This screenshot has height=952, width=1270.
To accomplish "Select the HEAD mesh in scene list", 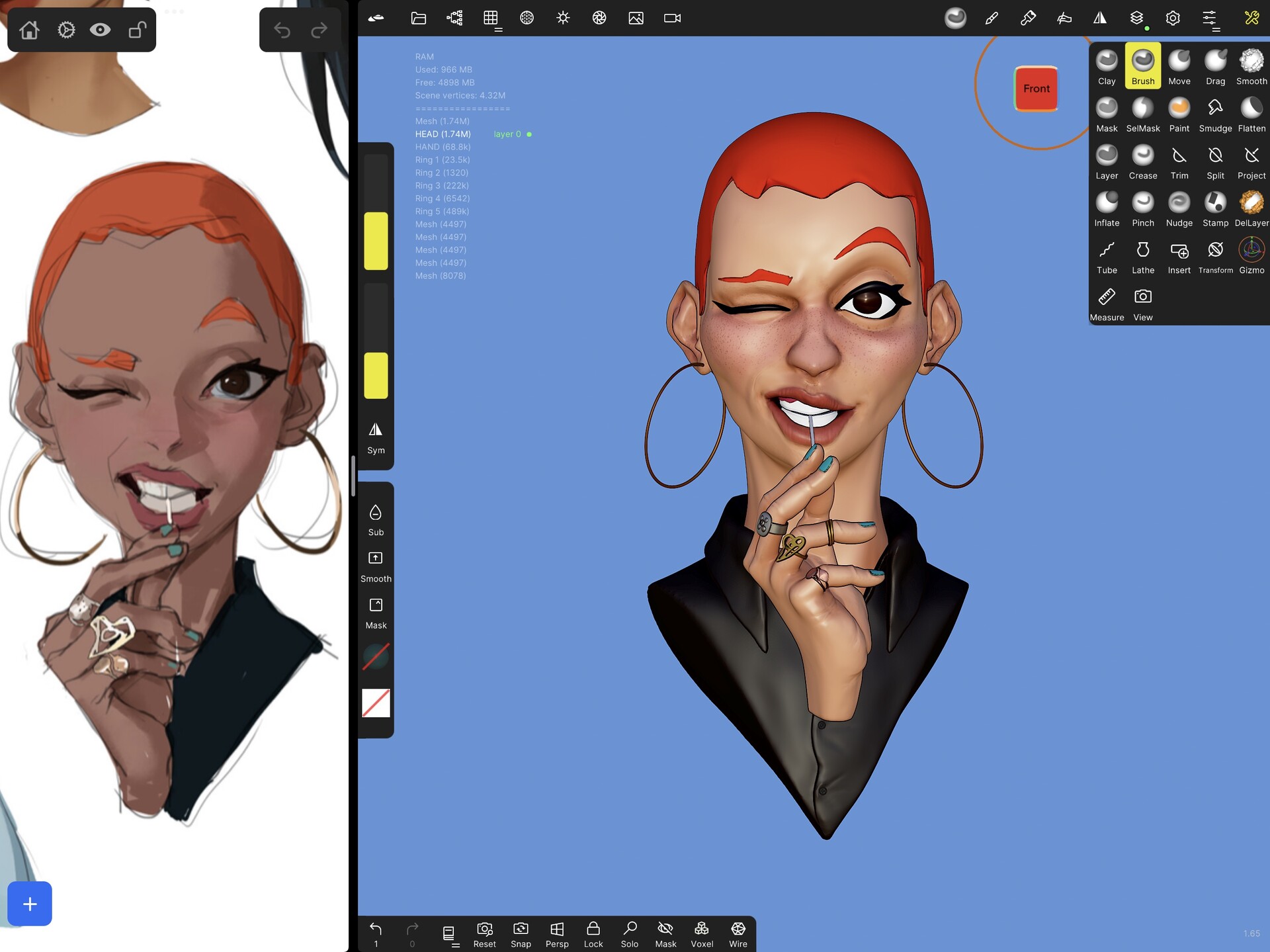I will coord(442,134).
